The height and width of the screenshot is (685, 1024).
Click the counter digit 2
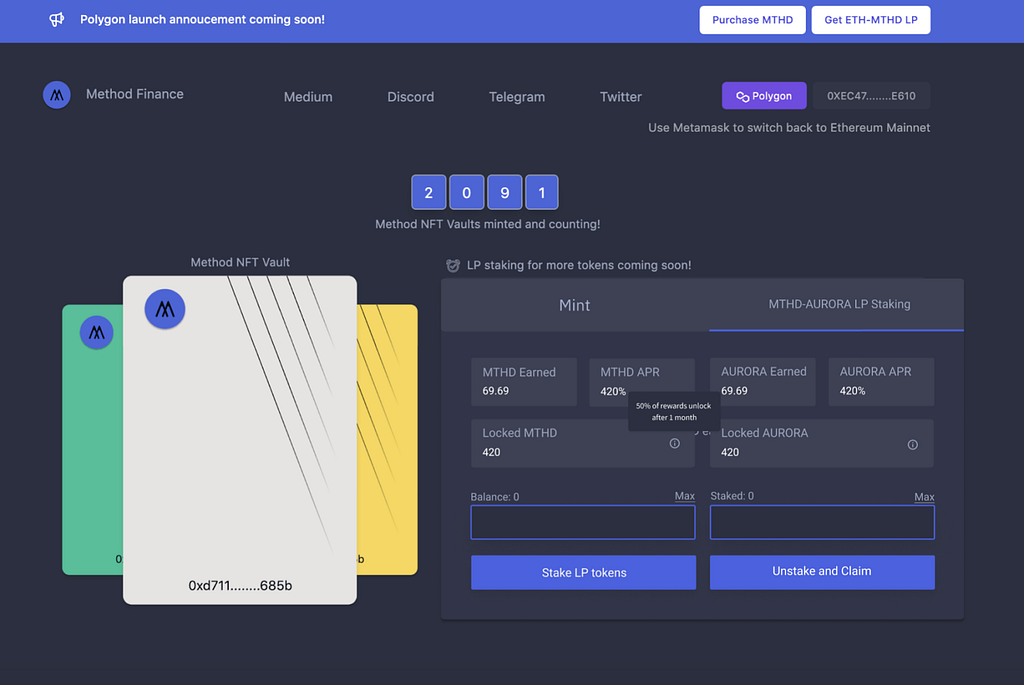[x=428, y=193]
